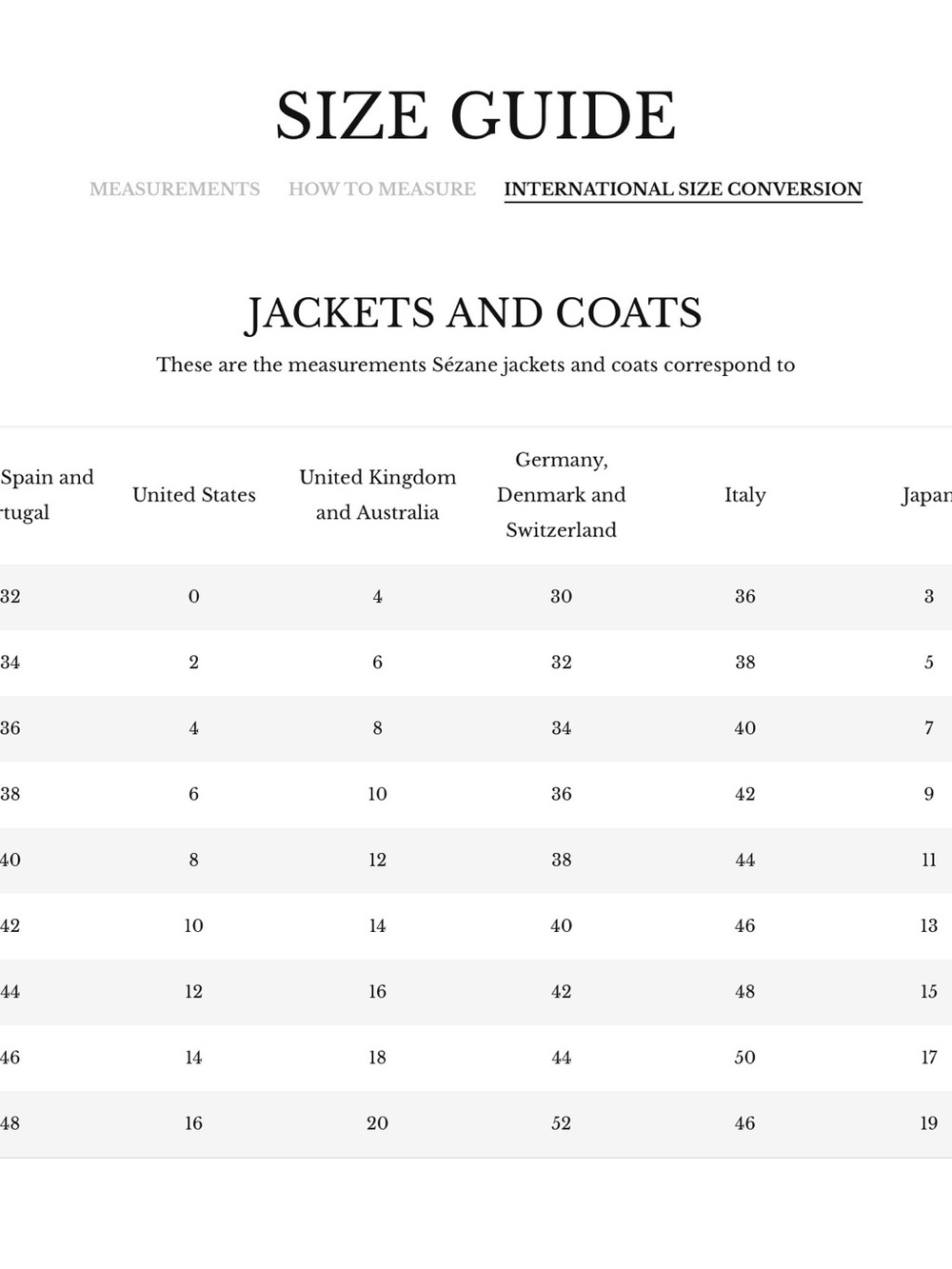Click the Italy column header
The height and width of the screenshot is (1269, 952).
click(x=745, y=494)
